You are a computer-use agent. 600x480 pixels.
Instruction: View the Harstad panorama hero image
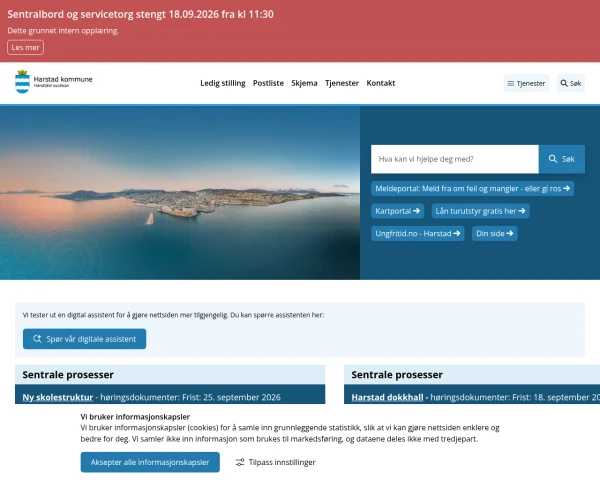tap(180, 193)
